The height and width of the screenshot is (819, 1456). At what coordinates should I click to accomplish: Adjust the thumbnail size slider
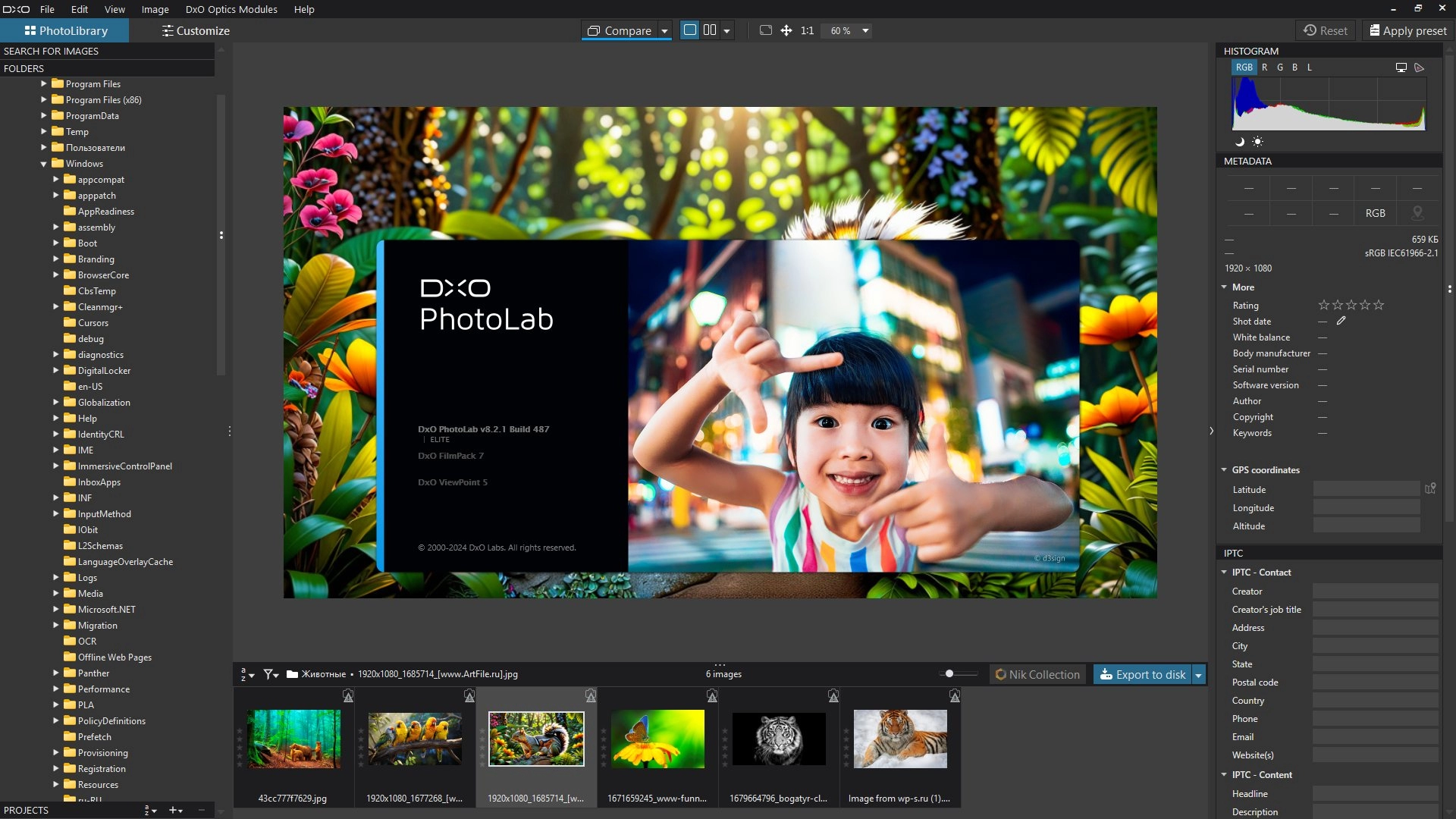[x=949, y=673]
